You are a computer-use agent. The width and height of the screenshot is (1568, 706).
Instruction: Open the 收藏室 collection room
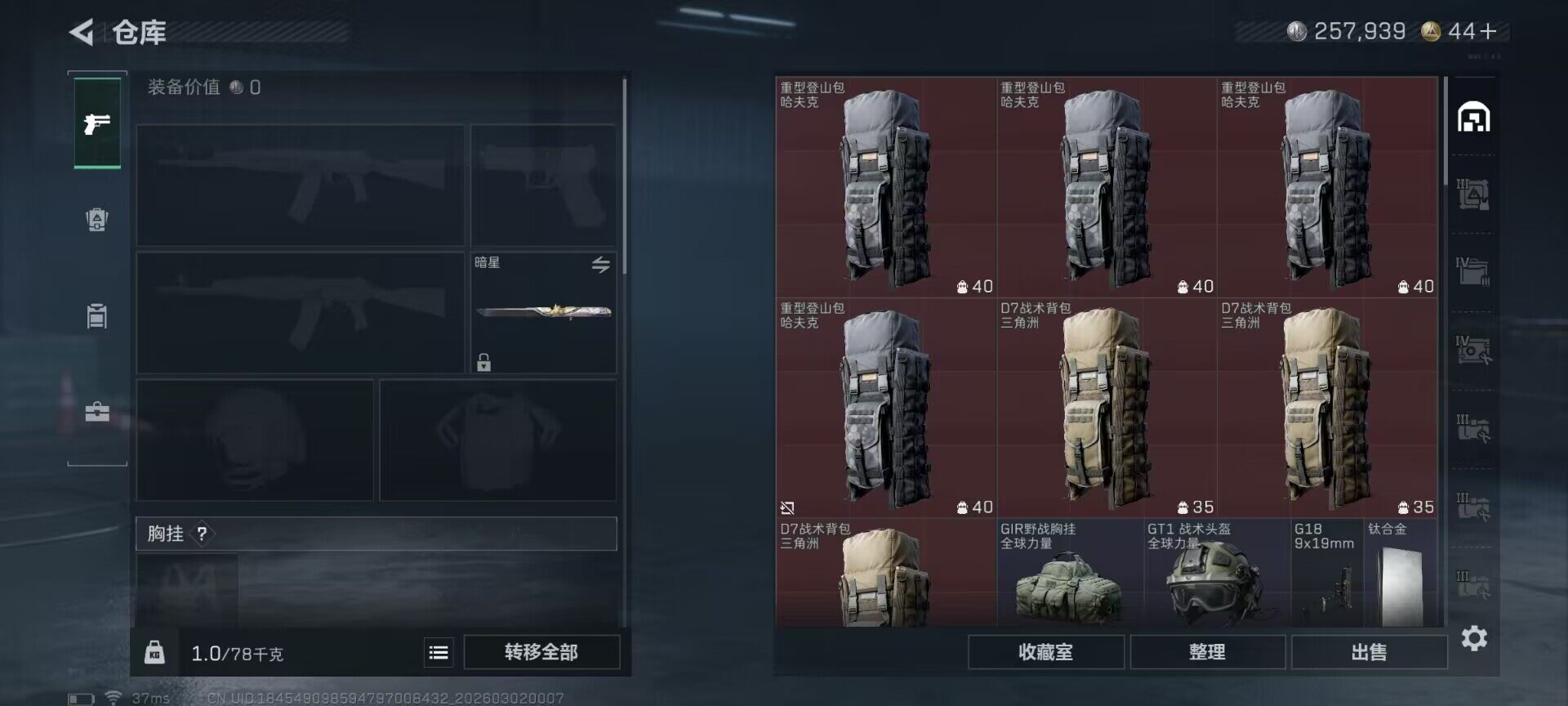[1045, 652]
